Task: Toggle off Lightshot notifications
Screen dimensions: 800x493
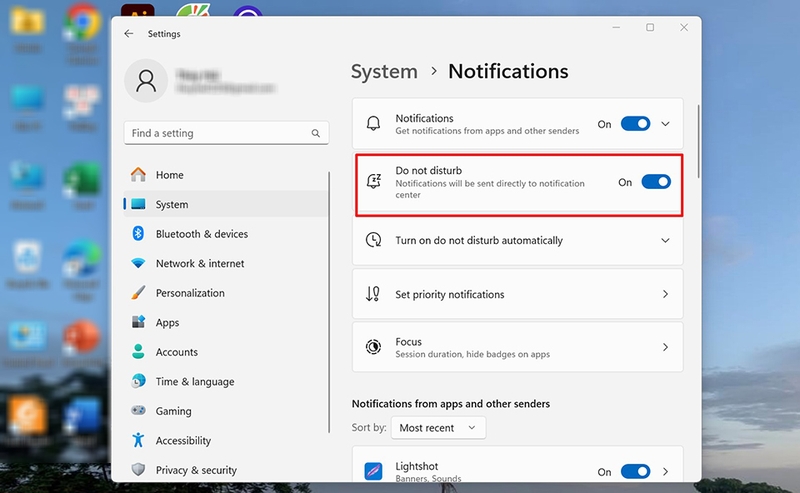Action: (635, 472)
